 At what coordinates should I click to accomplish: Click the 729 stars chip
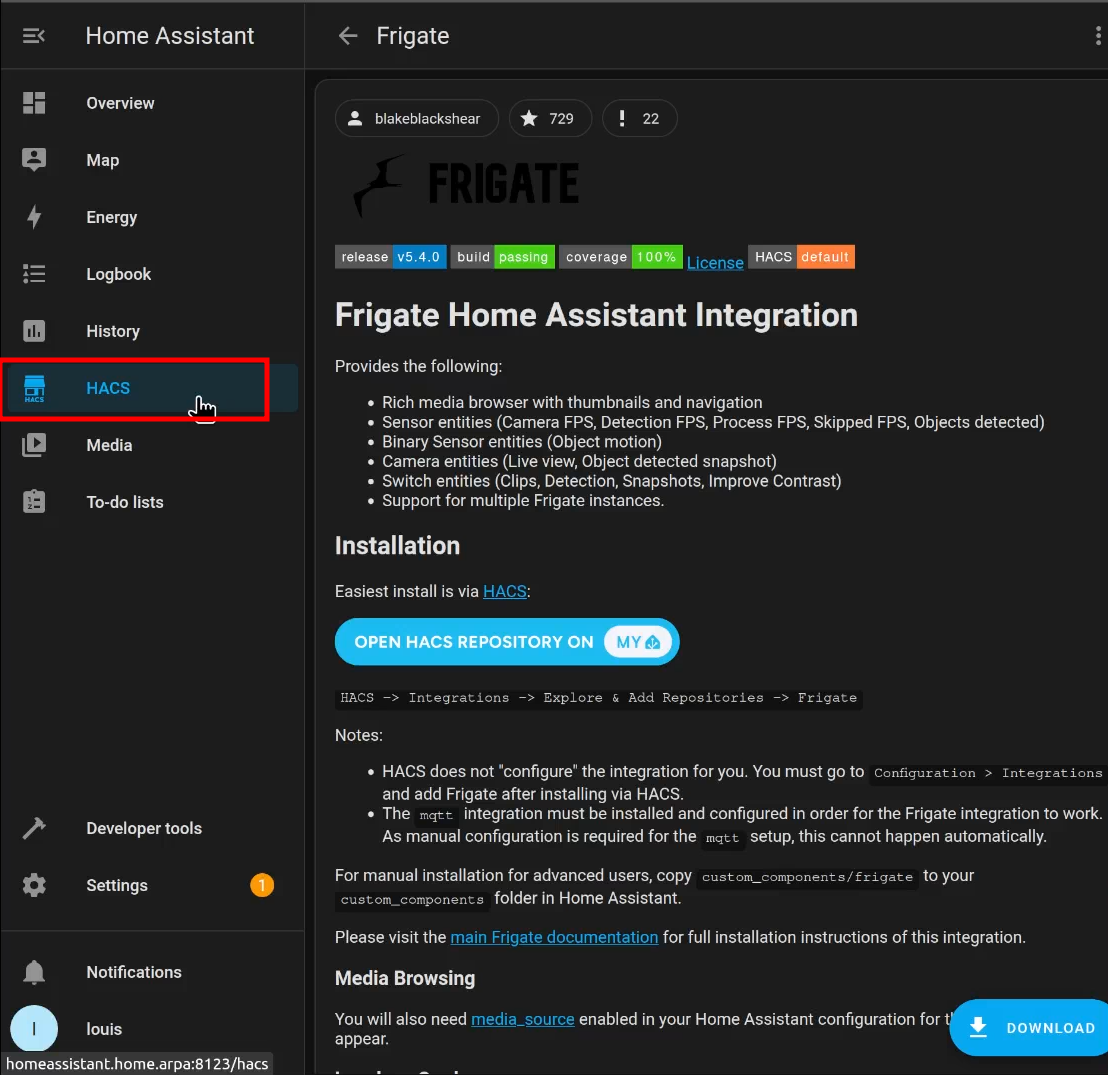[550, 118]
